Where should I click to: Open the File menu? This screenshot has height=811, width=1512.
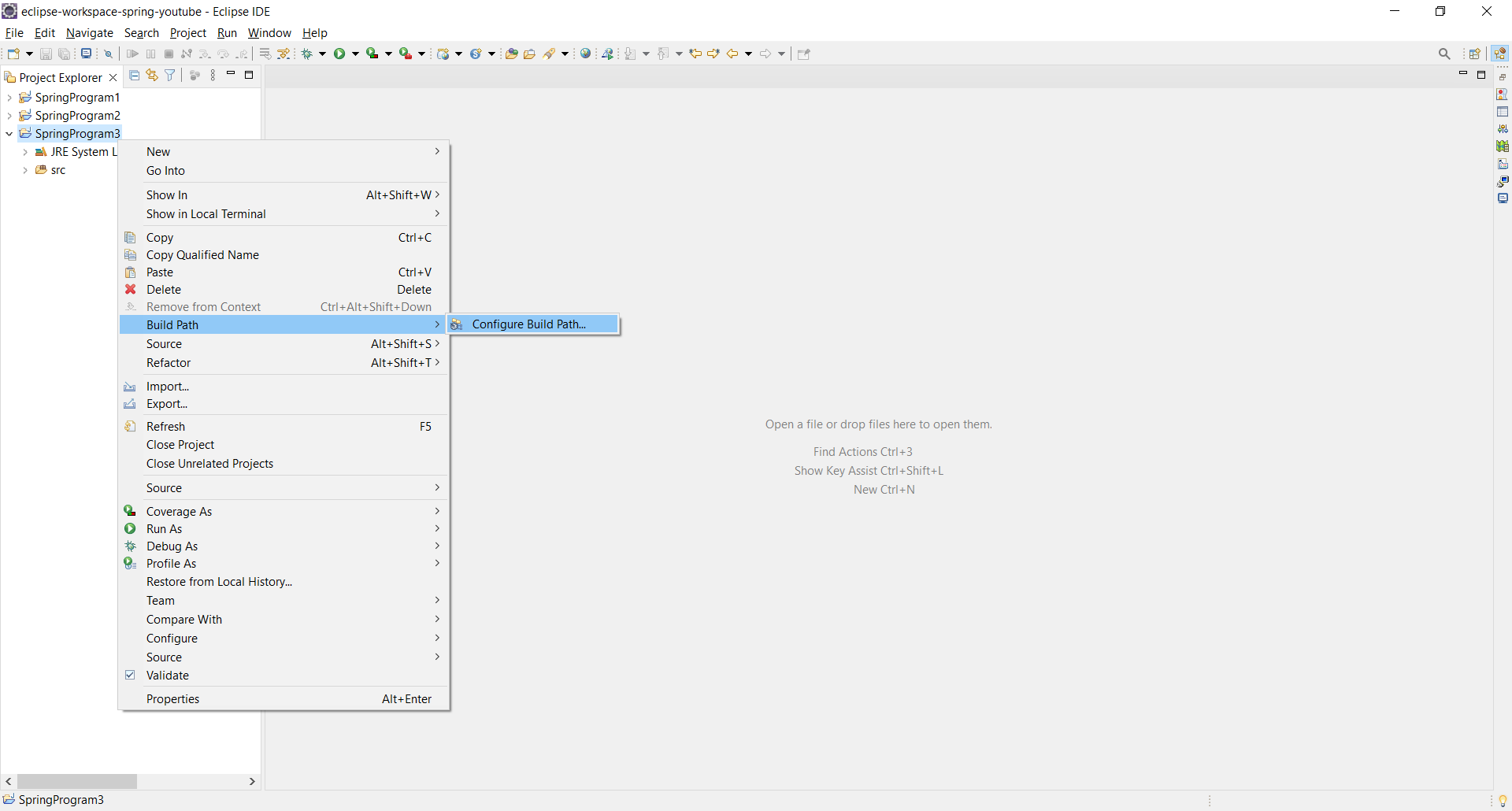pyautogui.click(x=14, y=33)
